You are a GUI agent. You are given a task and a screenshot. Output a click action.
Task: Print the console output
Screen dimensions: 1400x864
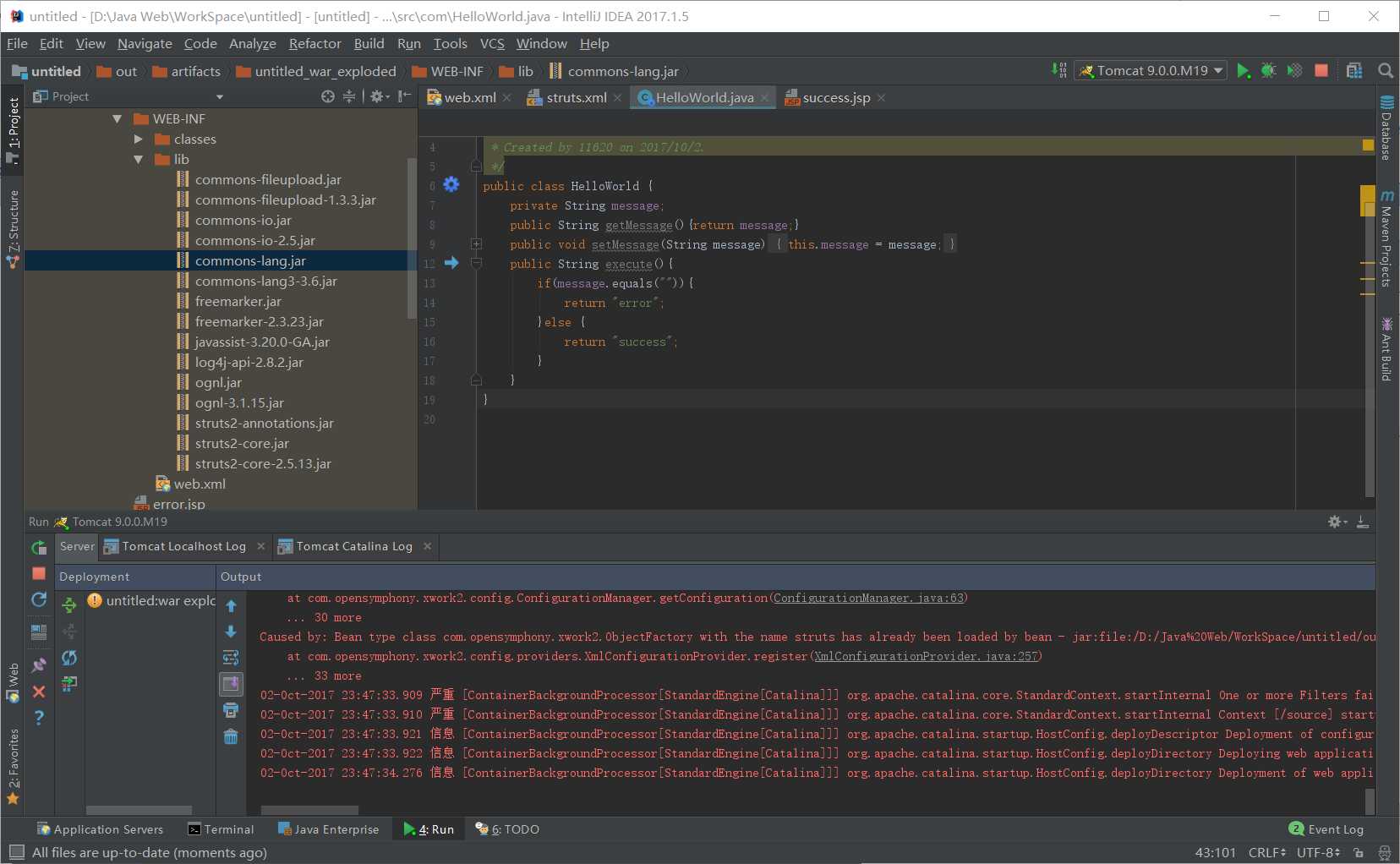231,710
